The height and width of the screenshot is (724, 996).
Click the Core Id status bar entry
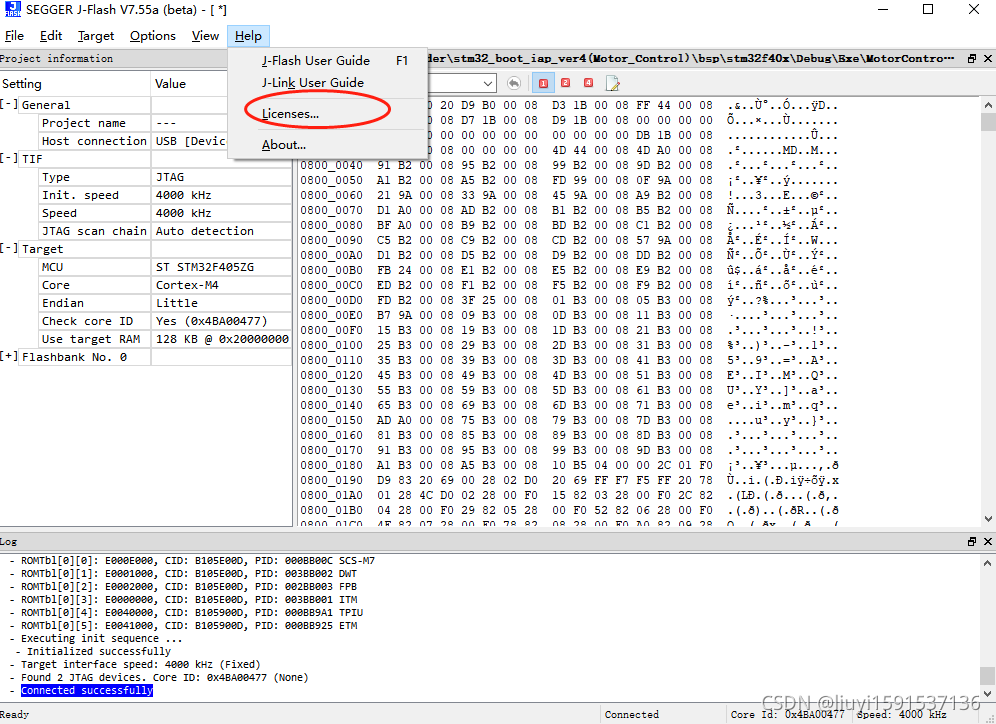787,714
